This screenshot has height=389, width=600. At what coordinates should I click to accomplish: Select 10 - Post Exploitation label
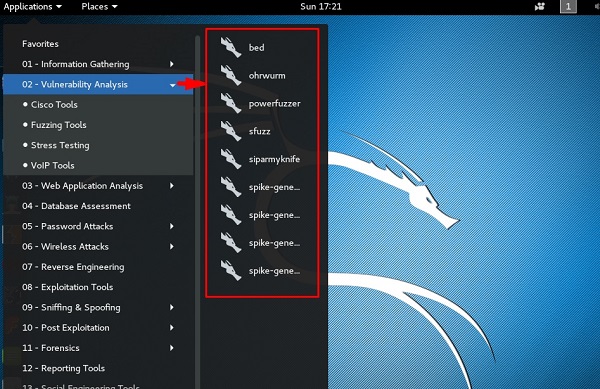[65, 328]
